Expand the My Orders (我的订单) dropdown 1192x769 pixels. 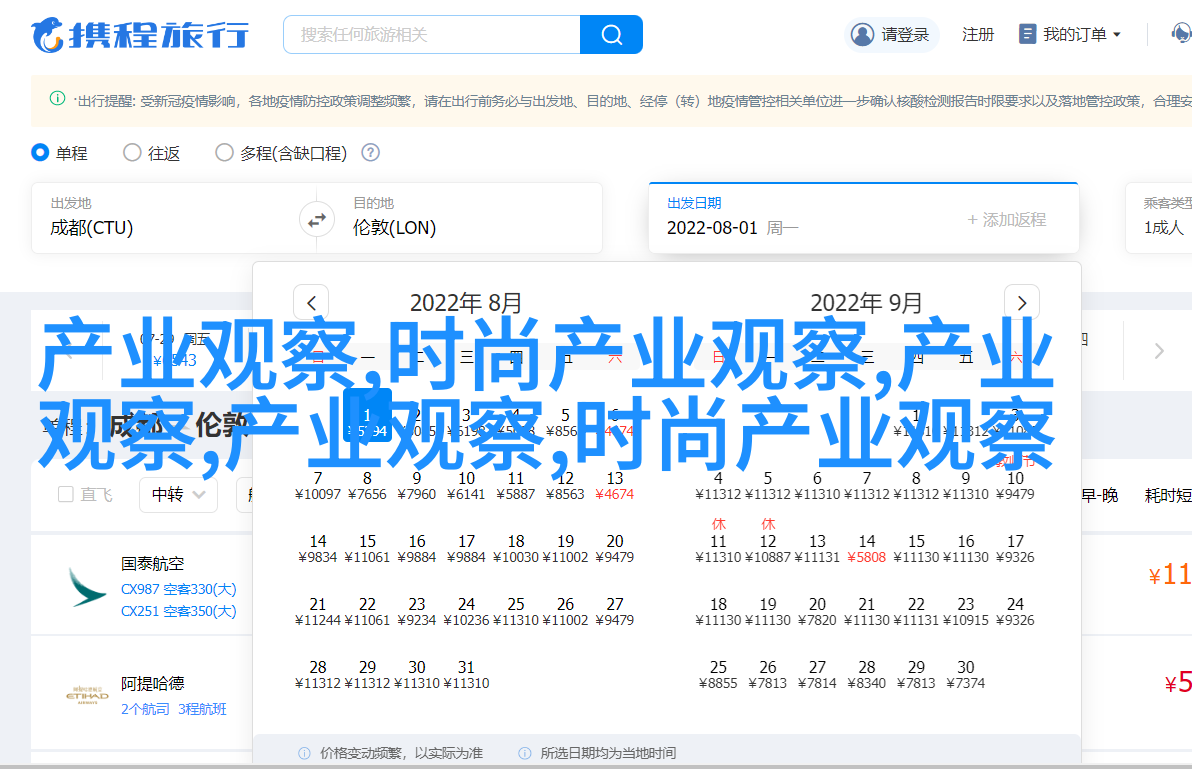point(1116,34)
